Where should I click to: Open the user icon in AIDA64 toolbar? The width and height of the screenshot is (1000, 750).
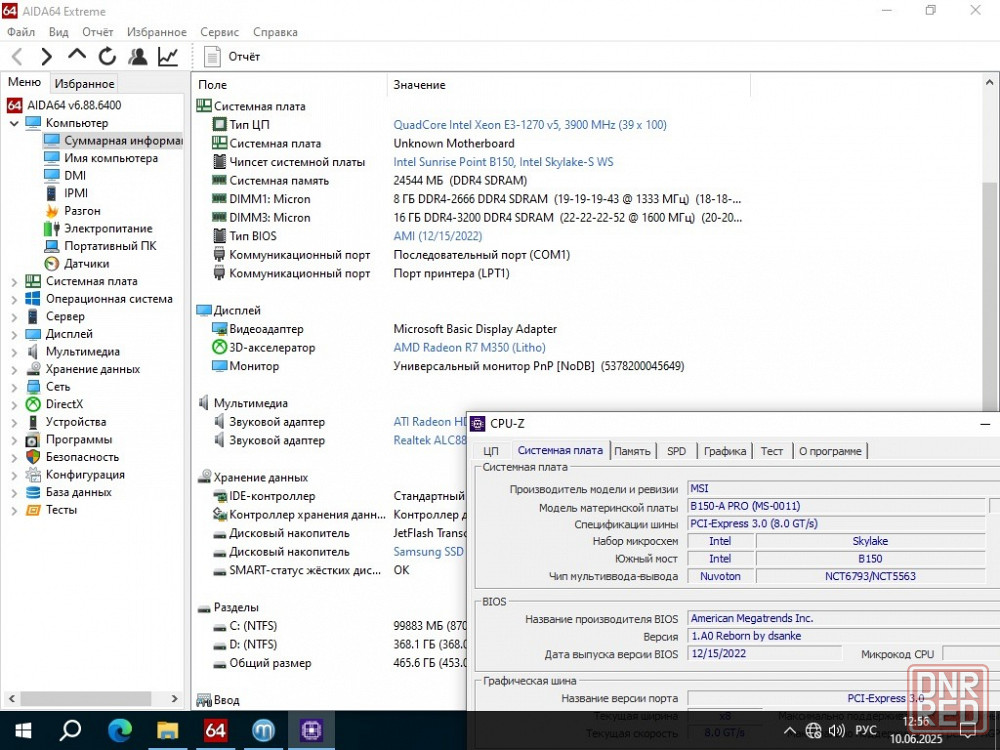click(137, 57)
